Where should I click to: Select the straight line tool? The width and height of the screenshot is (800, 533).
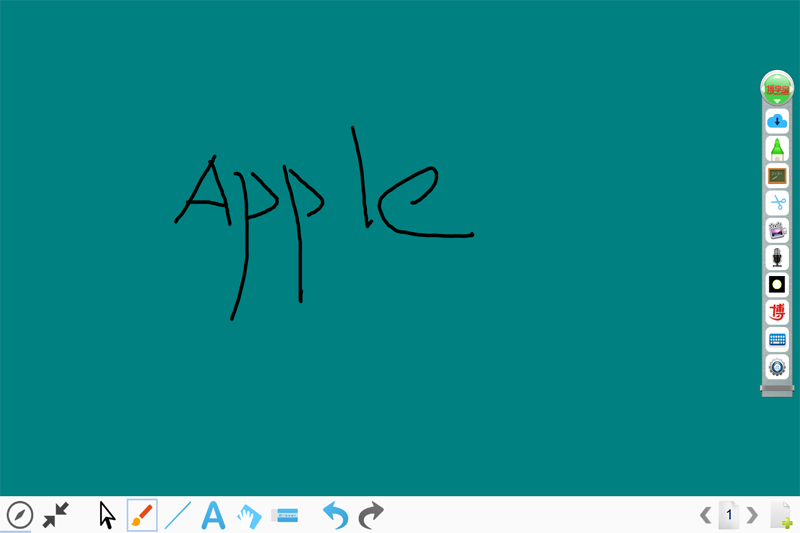178,515
